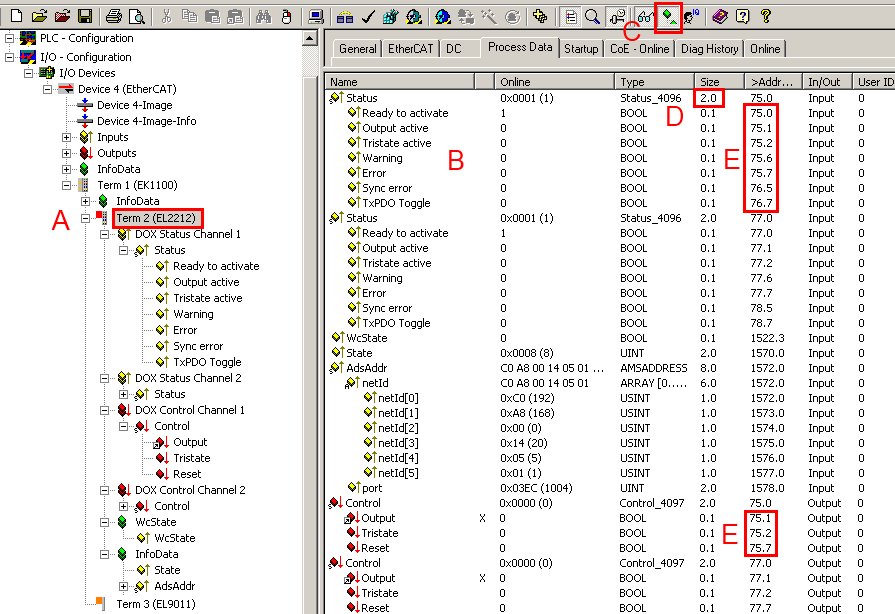Collapse the I/O - Configuration node
The image size is (895, 614).
click(x=10, y=57)
